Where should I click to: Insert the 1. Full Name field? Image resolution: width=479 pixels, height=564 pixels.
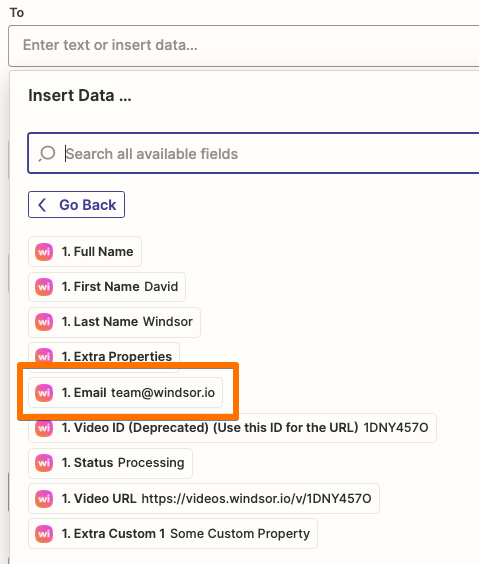pos(85,251)
